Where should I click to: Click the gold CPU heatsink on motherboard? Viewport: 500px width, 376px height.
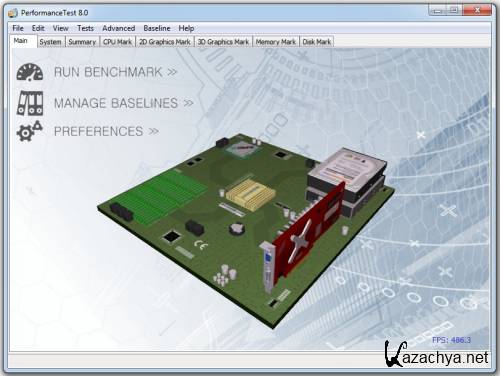251,194
